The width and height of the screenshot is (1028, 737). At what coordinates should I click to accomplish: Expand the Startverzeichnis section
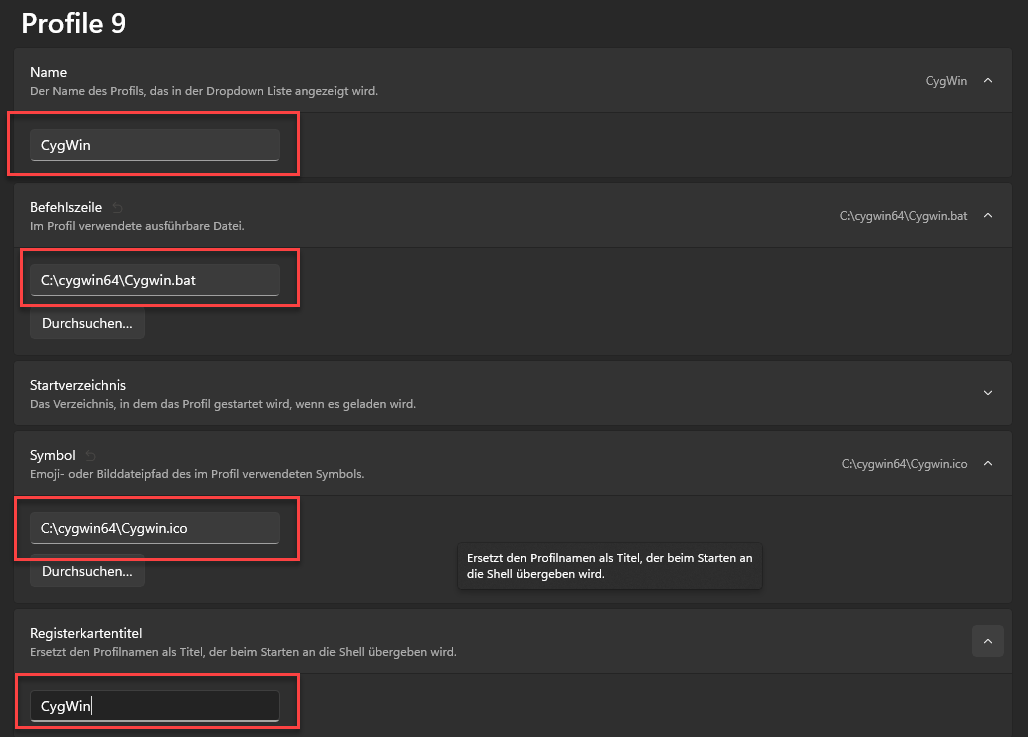coord(987,393)
